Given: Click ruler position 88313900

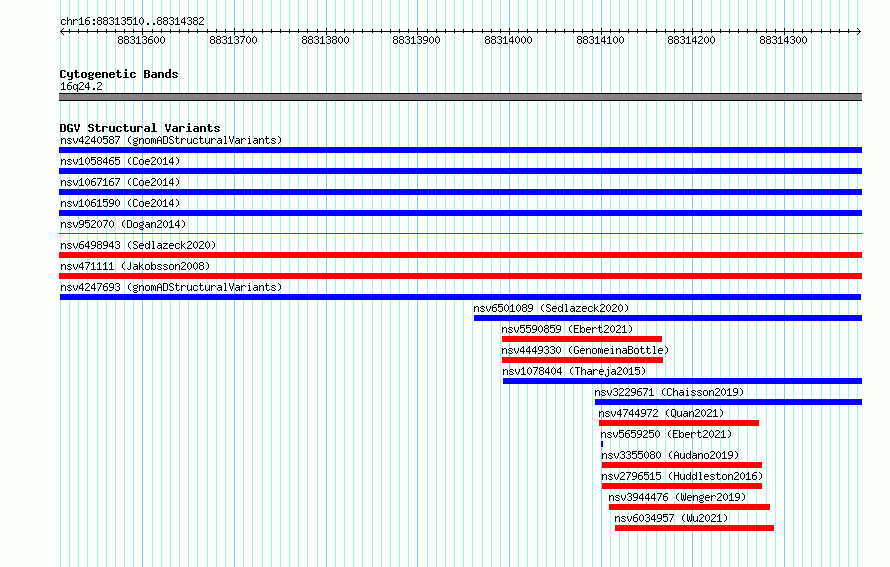Looking at the screenshot, I should 417,40.
